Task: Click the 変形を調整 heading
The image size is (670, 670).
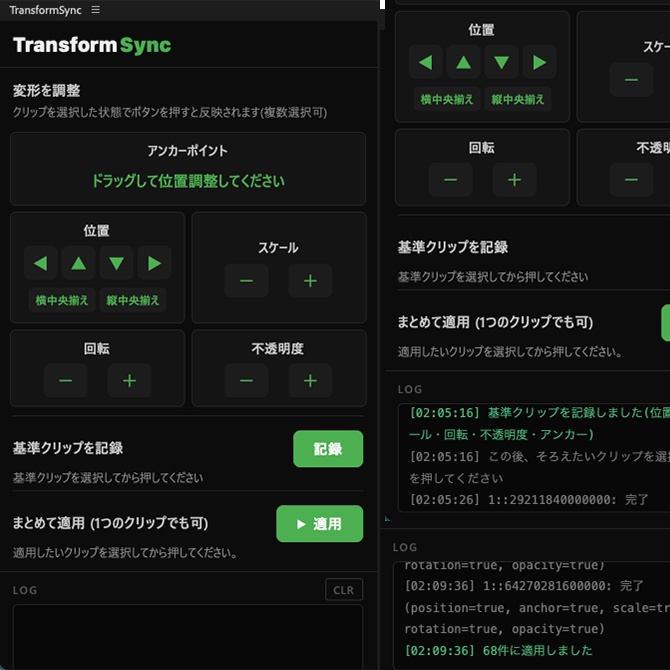Action: (47, 90)
